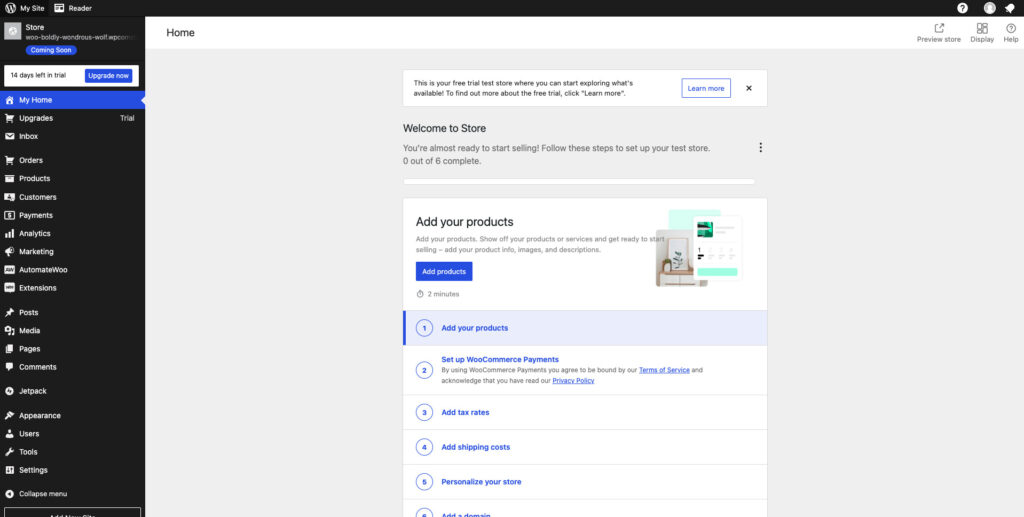
Task: Click the Payments dollar icon
Action: 9,215
